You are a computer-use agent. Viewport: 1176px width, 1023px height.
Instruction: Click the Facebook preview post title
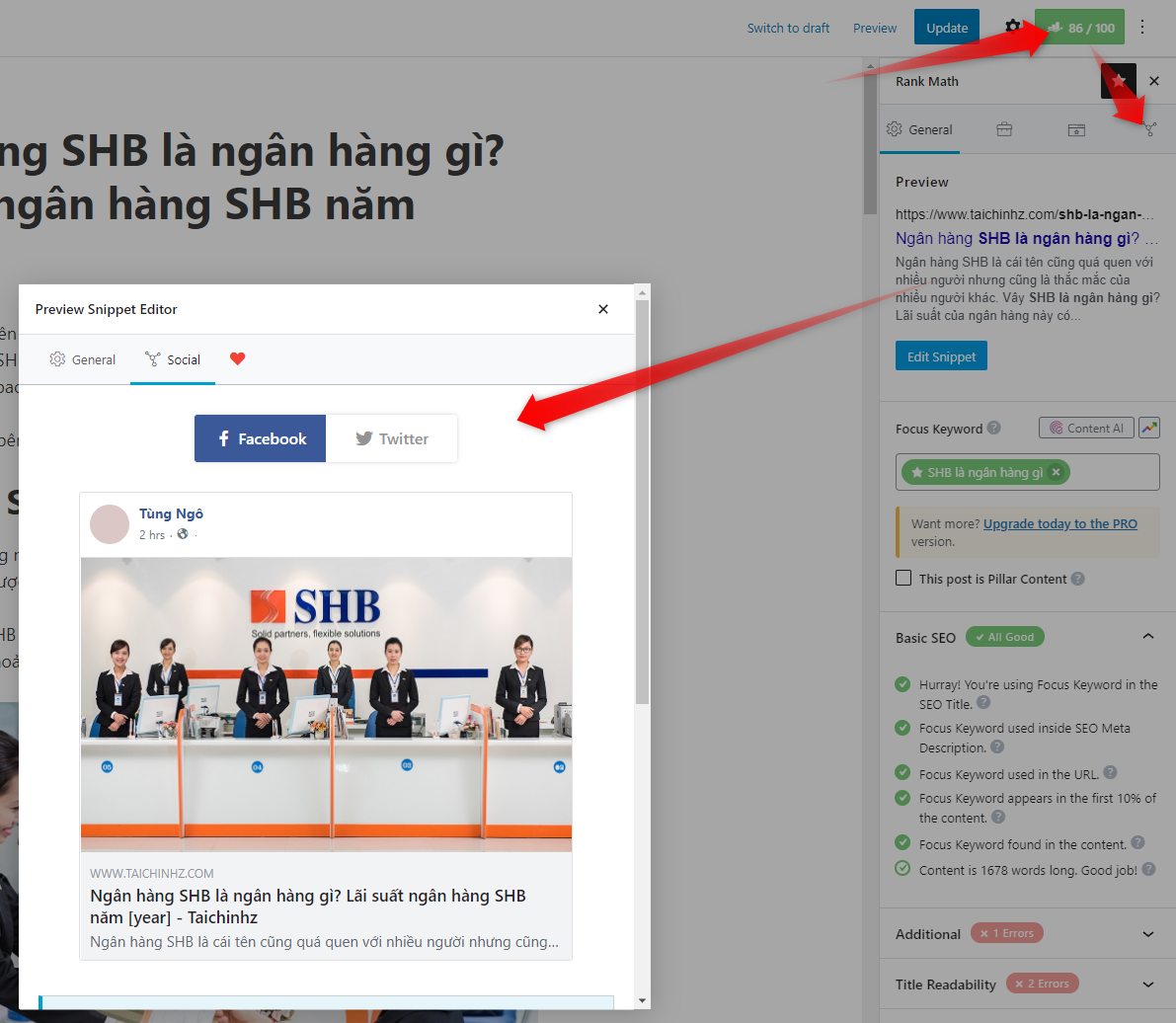tap(308, 906)
